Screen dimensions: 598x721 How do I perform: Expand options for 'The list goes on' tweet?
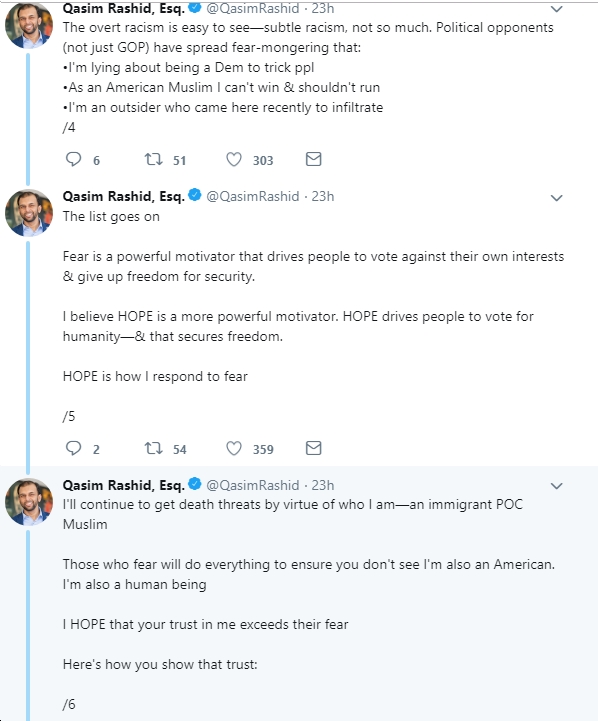(x=557, y=198)
